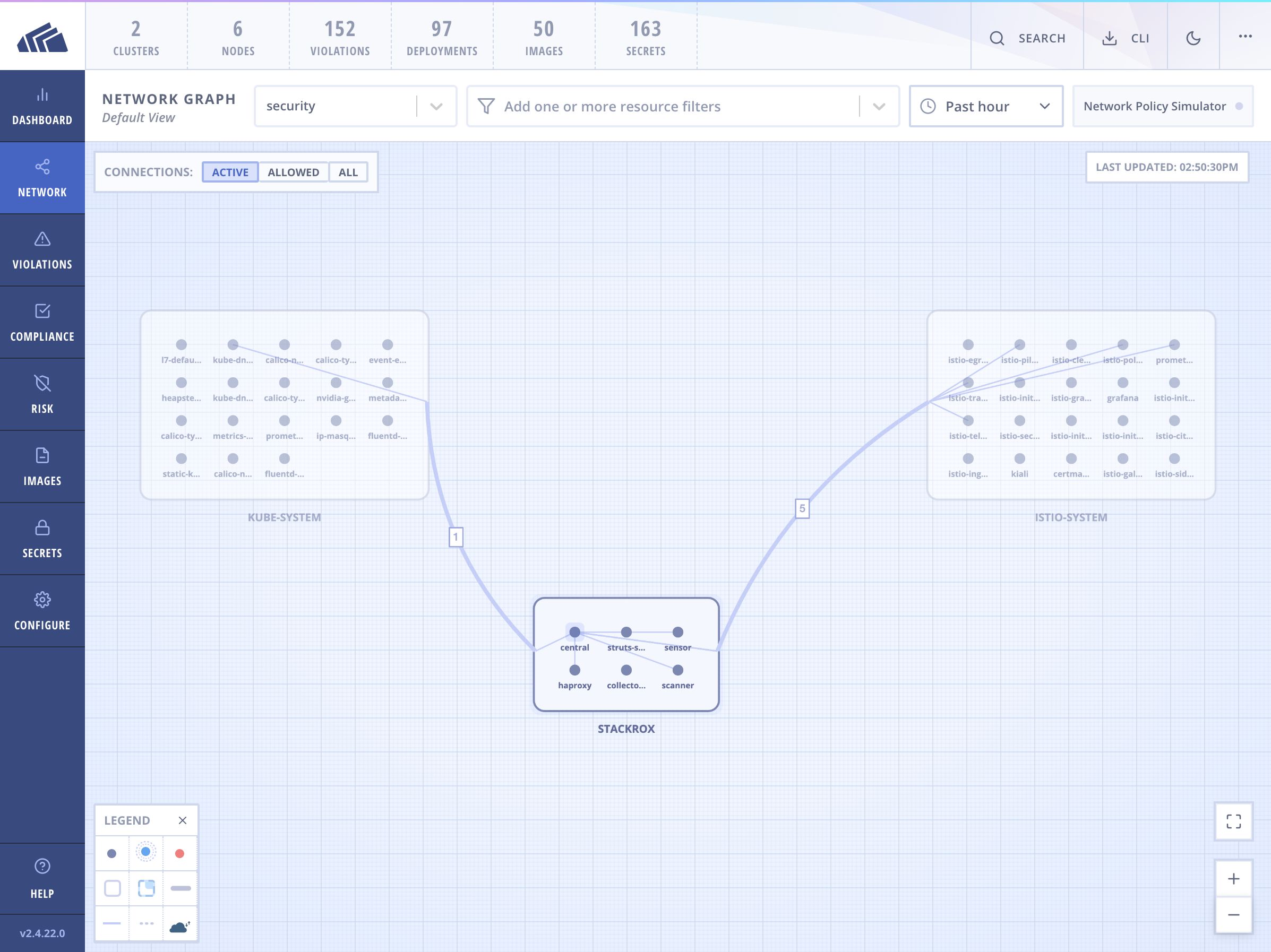The height and width of the screenshot is (952, 1271).
Task: Click the CLI download button
Action: [x=1126, y=38]
